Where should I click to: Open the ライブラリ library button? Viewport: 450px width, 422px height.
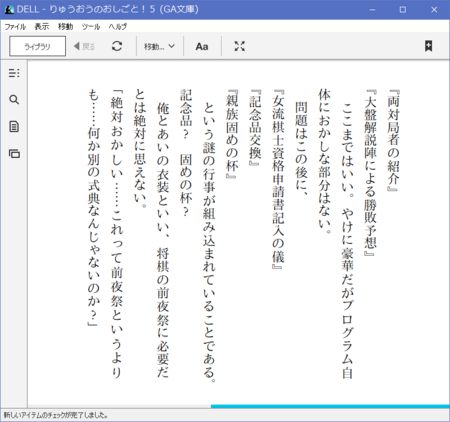(38, 46)
